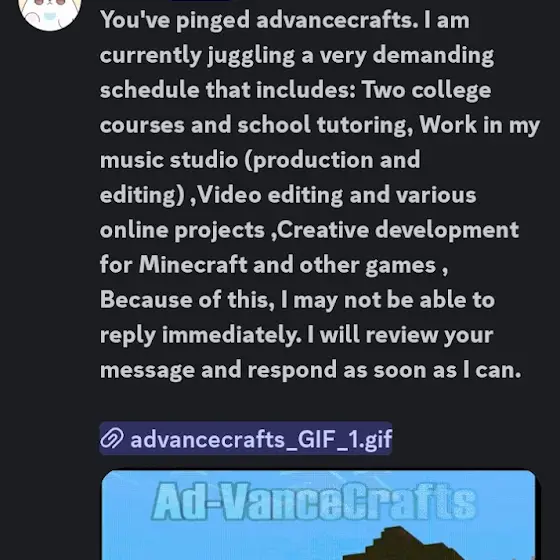Click "You've pinged" at message start
Viewport: 560px width, 560px height.
tap(175, 20)
